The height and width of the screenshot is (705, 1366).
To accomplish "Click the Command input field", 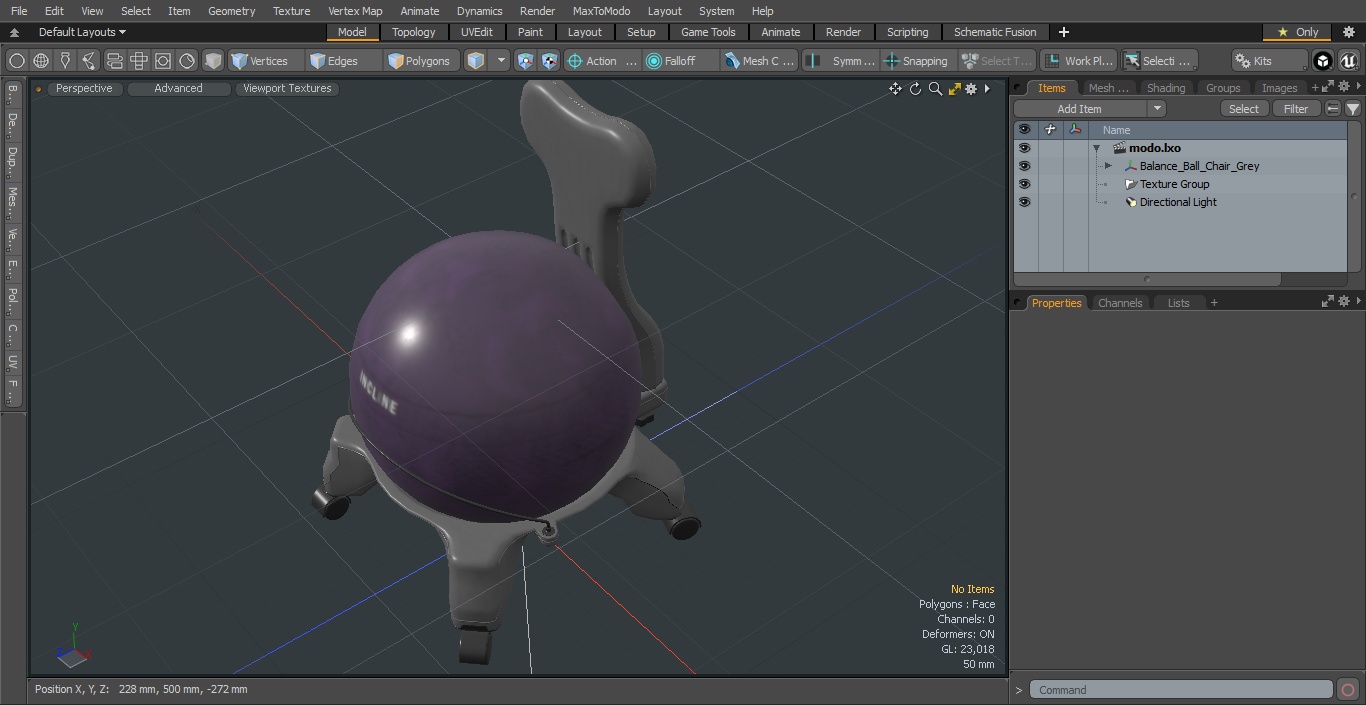I will tap(1181, 690).
